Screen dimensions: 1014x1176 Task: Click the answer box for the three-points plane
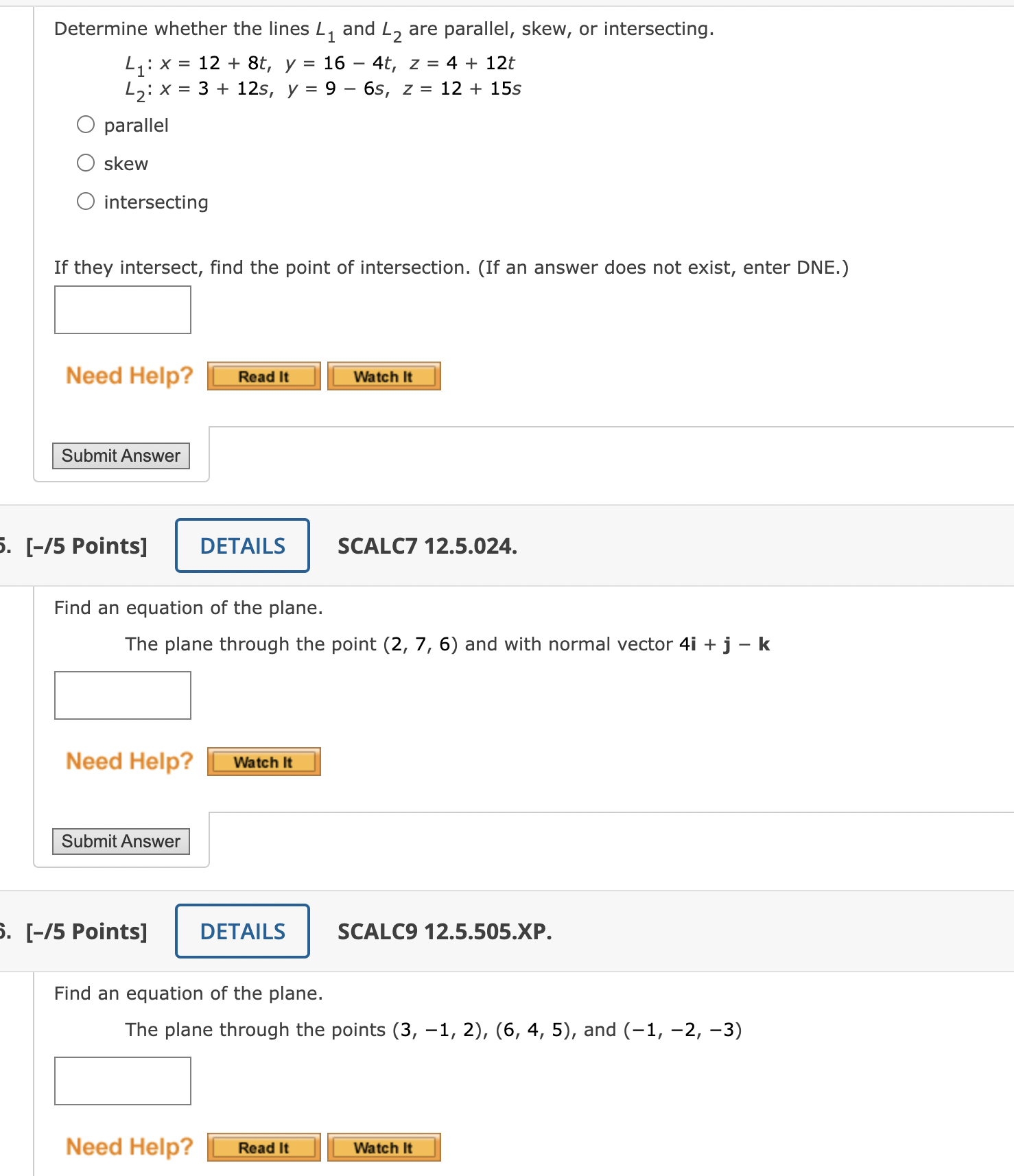(x=122, y=1081)
